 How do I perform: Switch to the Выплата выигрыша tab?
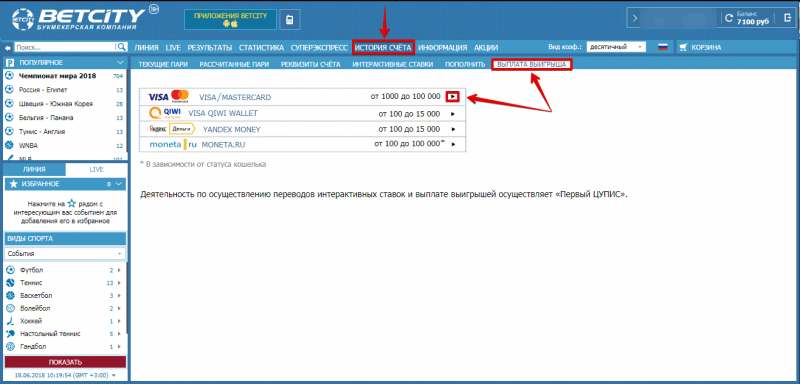532,65
